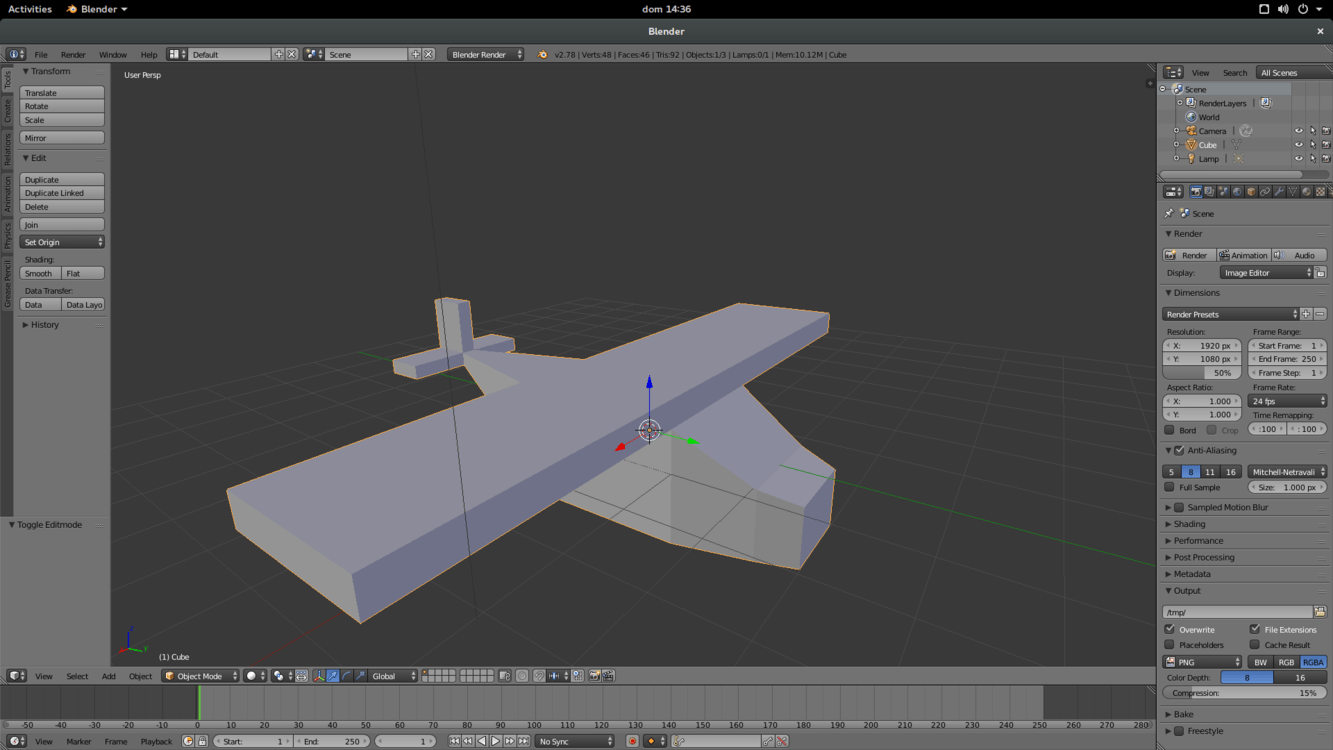
Task: Uncheck the Overwrite checkbox
Action: pos(1169,630)
